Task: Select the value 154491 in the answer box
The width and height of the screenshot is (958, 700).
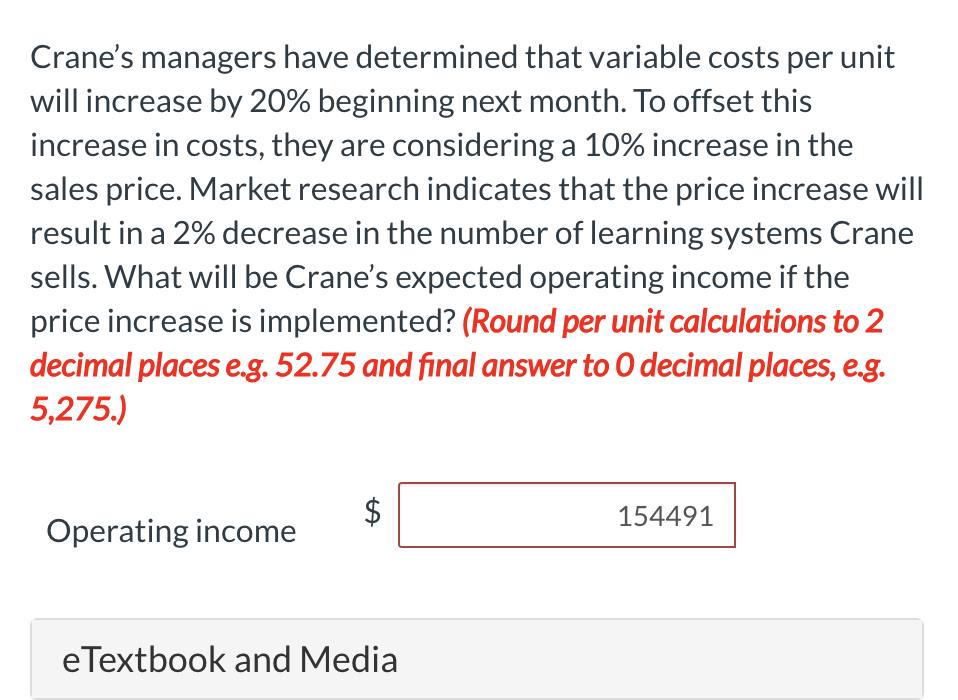Action: point(665,515)
